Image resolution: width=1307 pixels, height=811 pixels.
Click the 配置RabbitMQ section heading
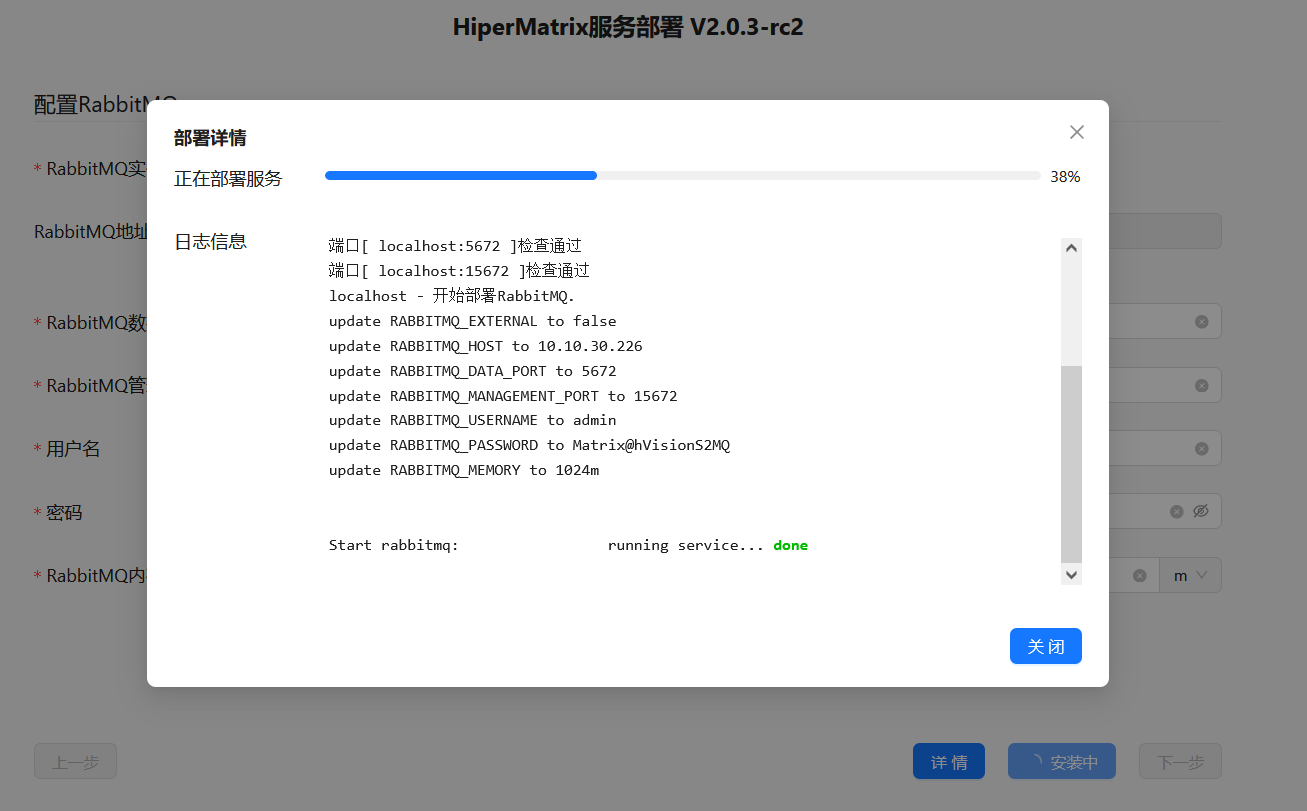pyautogui.click(x=105, y=104)
